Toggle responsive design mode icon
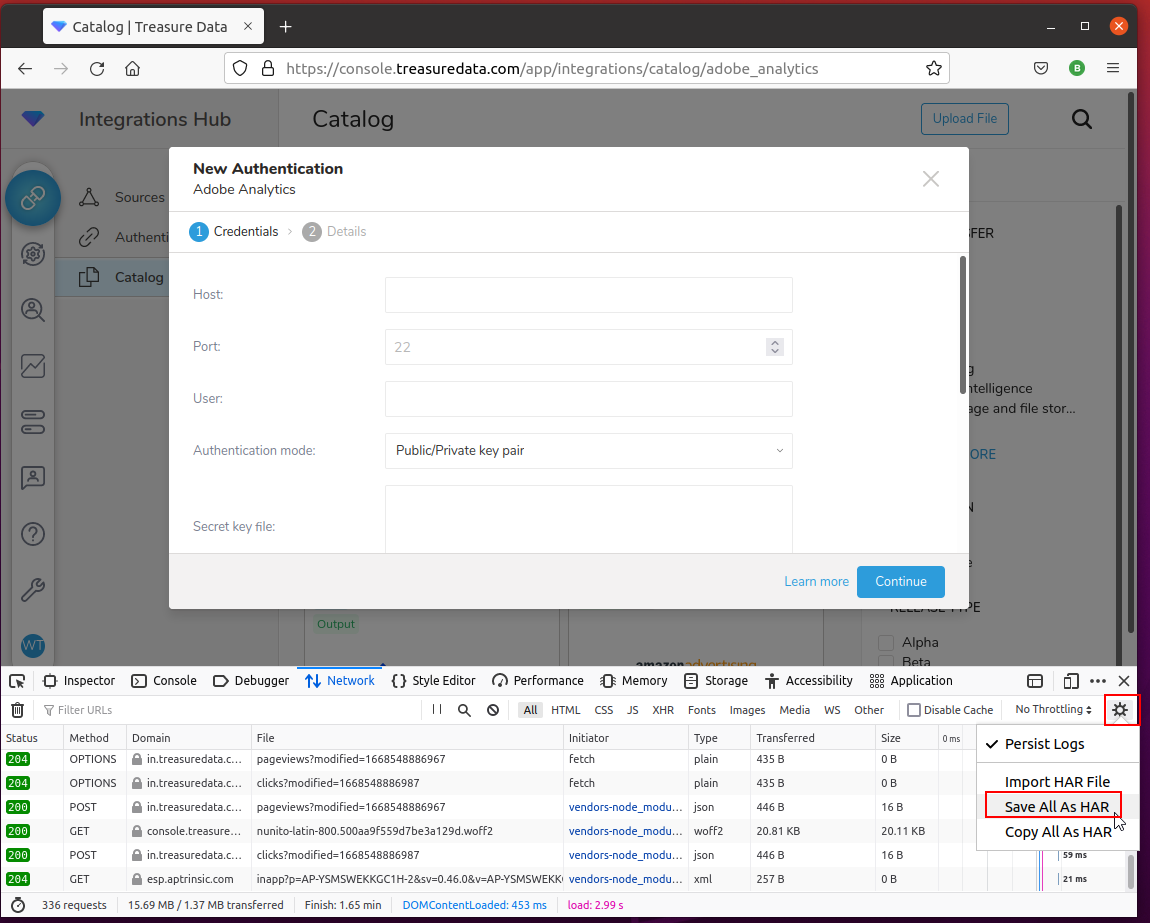Screen dimensions: 1150x923 coord(1071,681)
